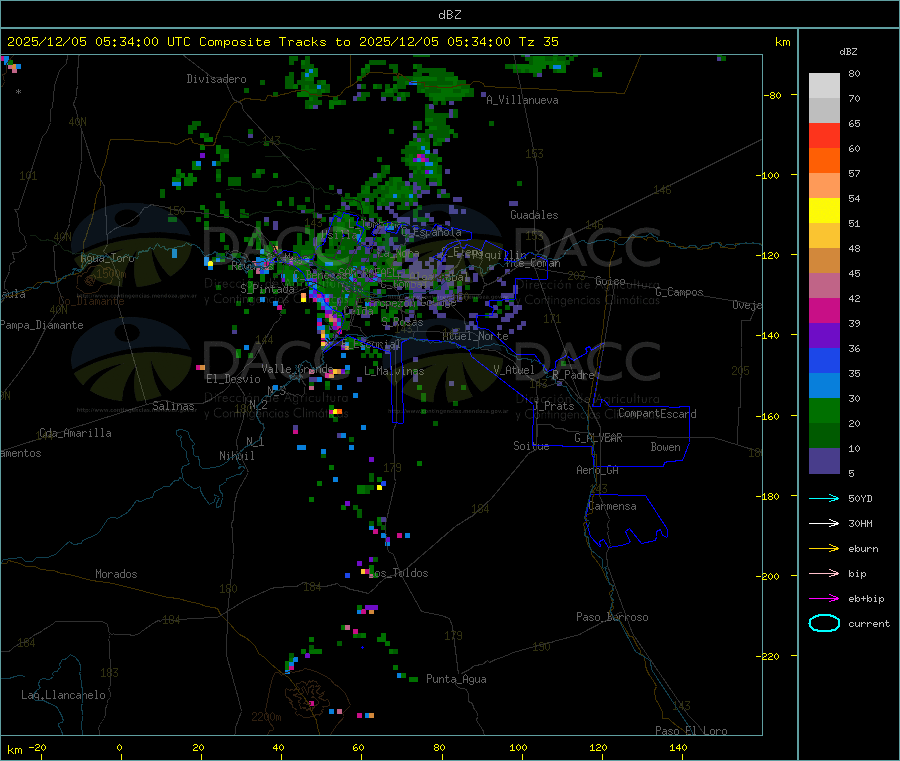The height and width of the screenshot is (761, 900).
Task: Click the Carmensa map label
Action: click(x=612, y=506)
